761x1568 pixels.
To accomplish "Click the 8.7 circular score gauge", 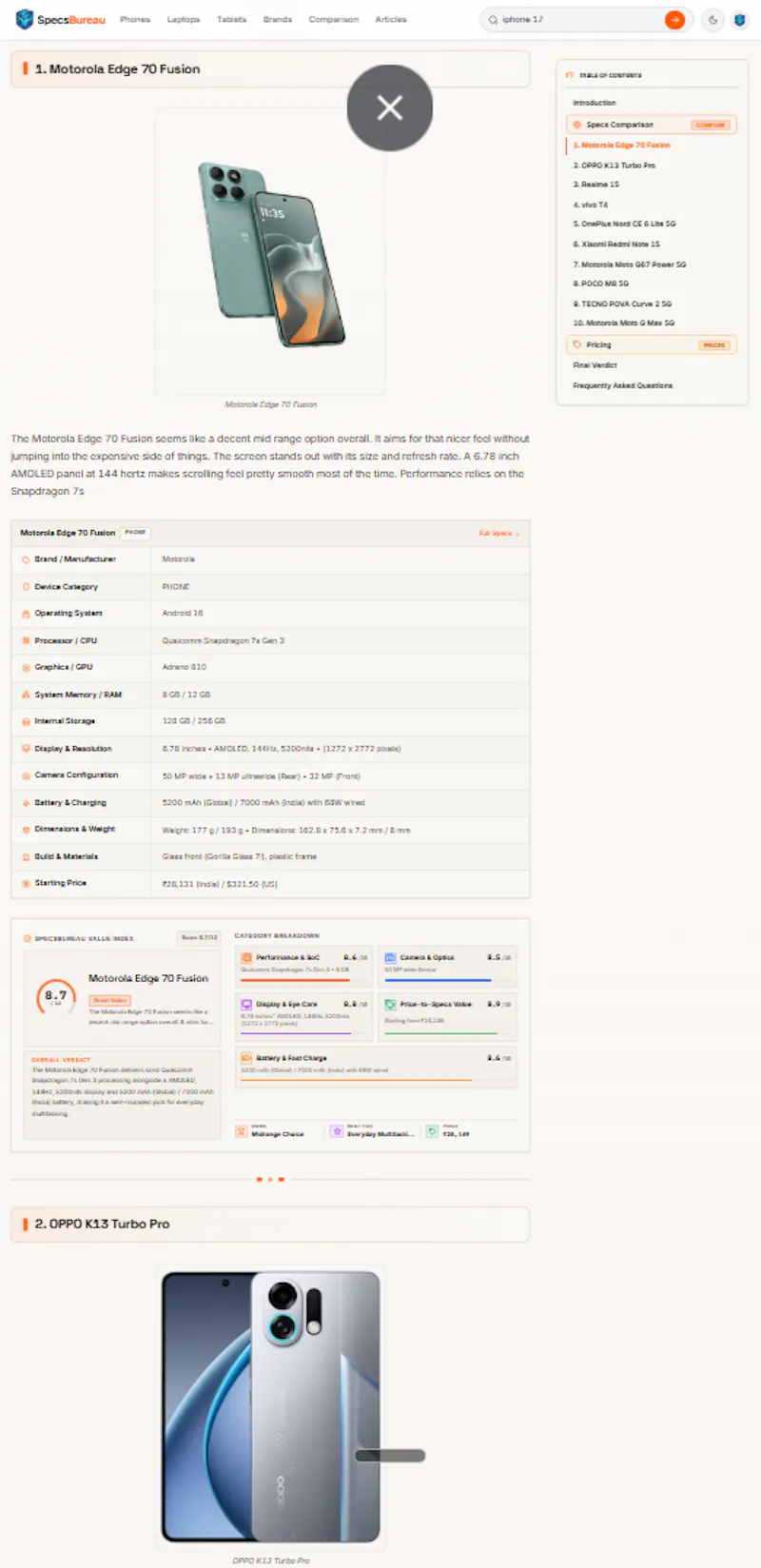I will click(x=55, y=997).
